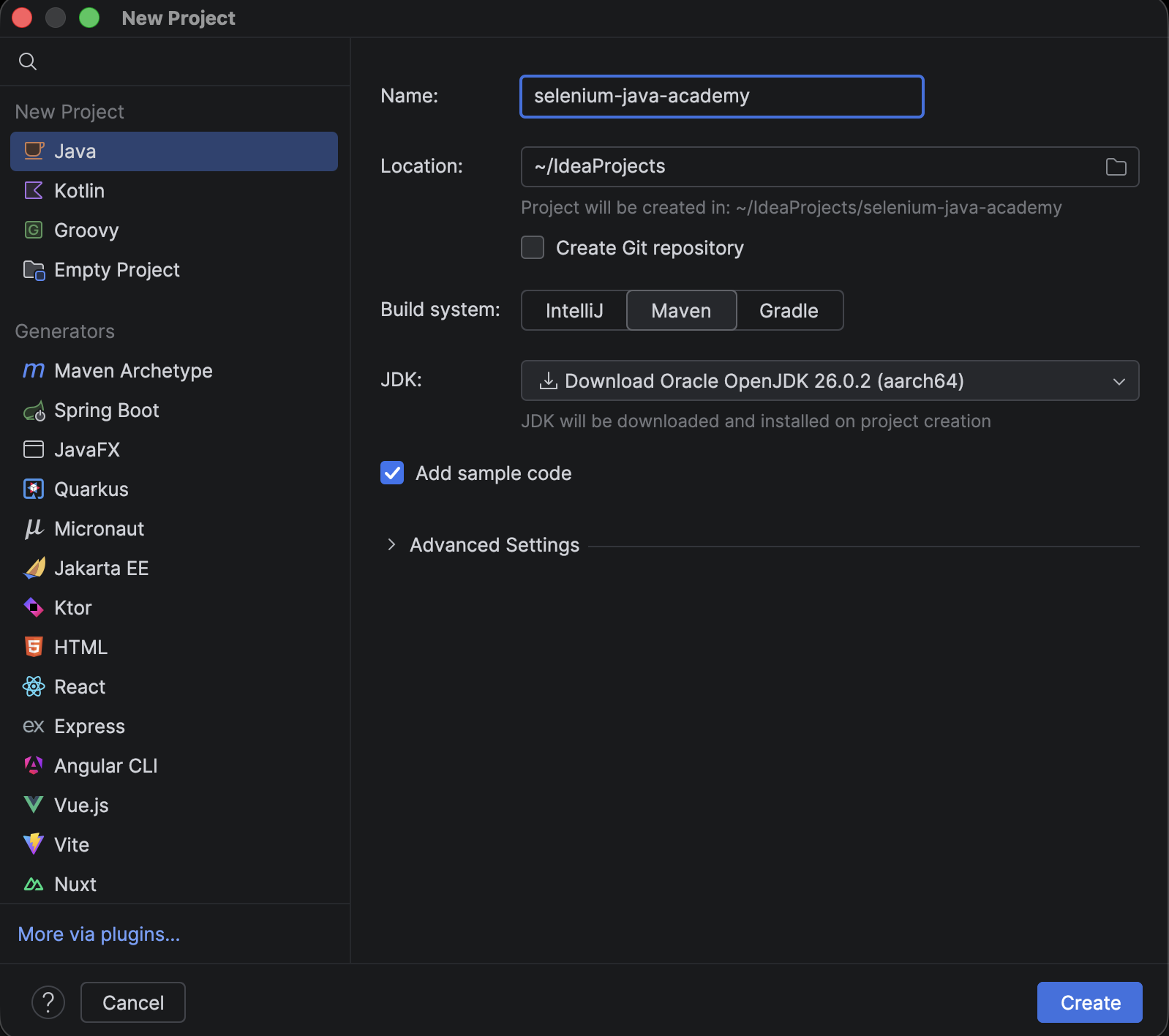The height and width of the screenshot is (1036, 1169).
Task: Select React generator label
Action: click(x=80, y=687)
